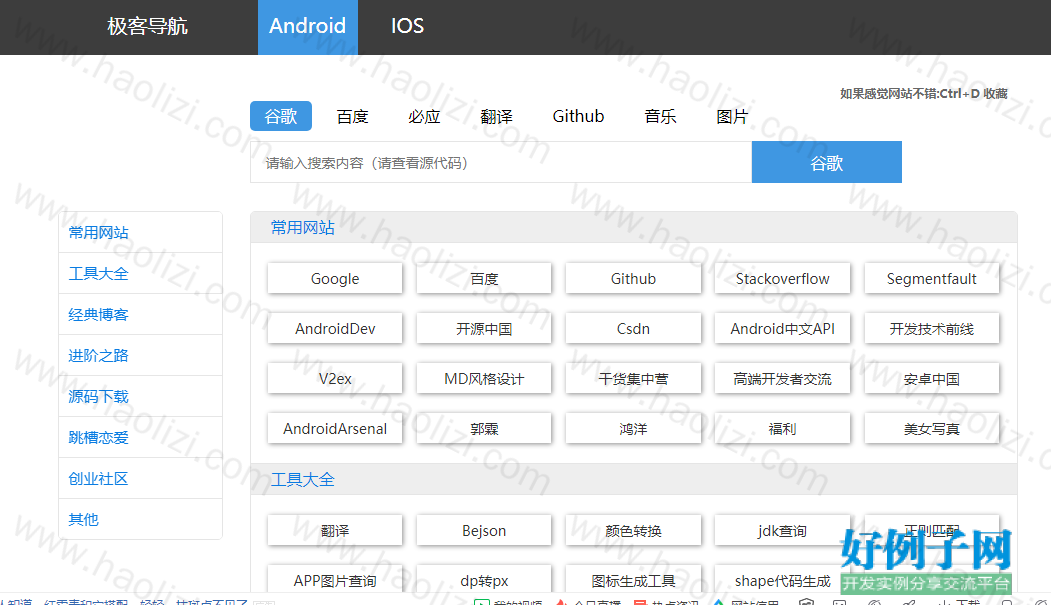1051x605 pixels.
Task: Switch to the IOS top navigation tab
Action: (x=408, y=27)
